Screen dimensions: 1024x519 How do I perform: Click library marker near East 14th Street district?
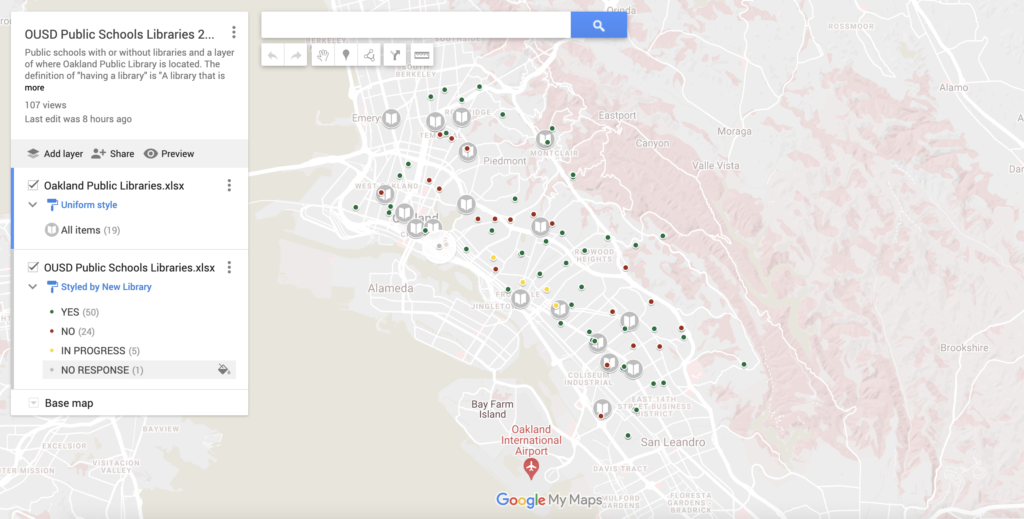(602, 409)
